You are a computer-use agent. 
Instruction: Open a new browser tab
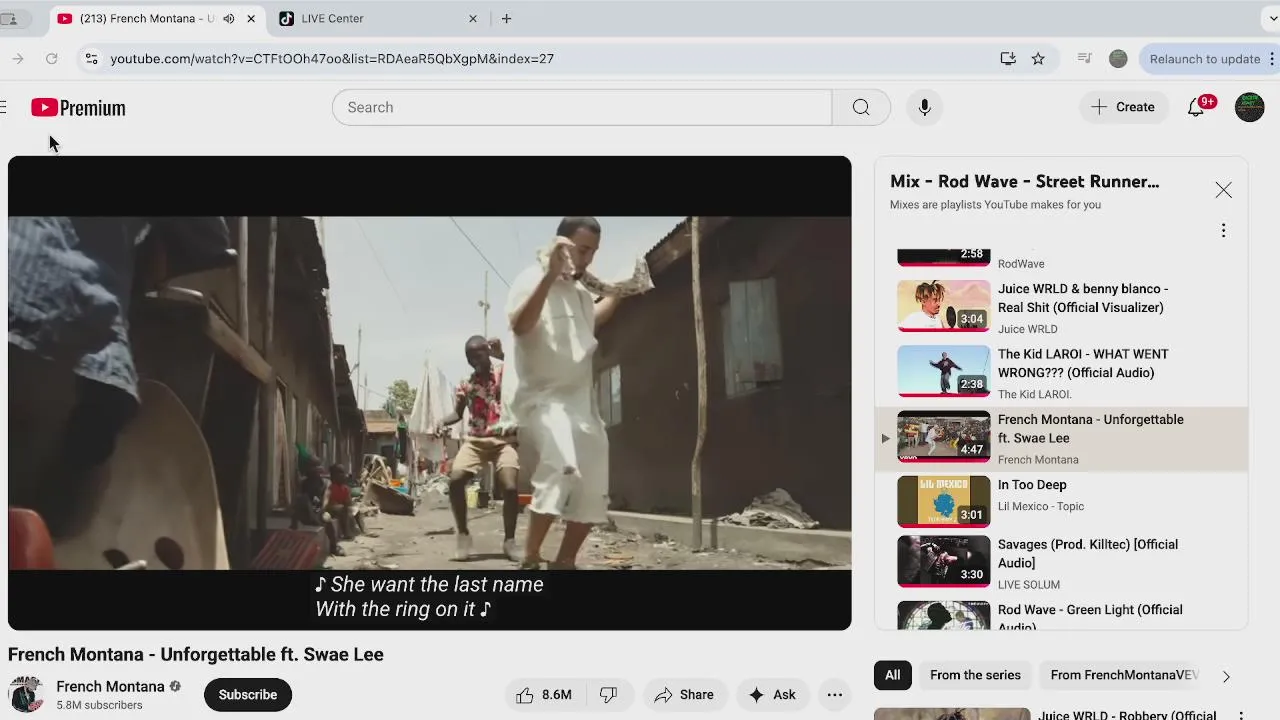click(506, 19)
